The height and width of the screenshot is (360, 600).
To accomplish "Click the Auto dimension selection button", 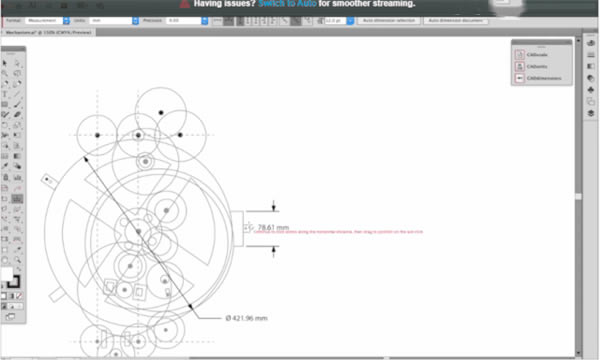I will tap(389, 21).
